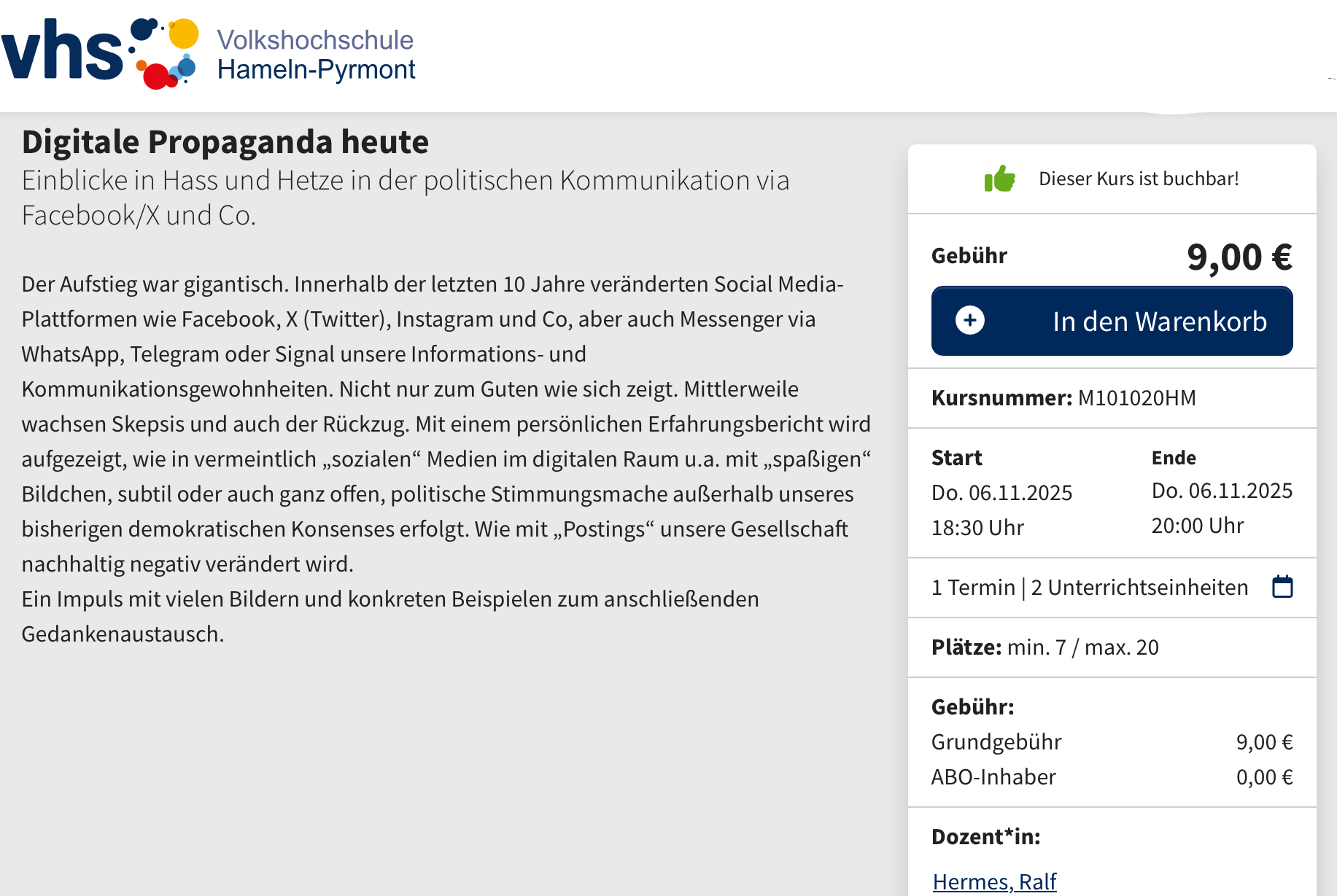Image resolution: width=1337 pixels, height=896 pixels.
Task: Click the plus icon in cart button
Action: tap(969, 321)
